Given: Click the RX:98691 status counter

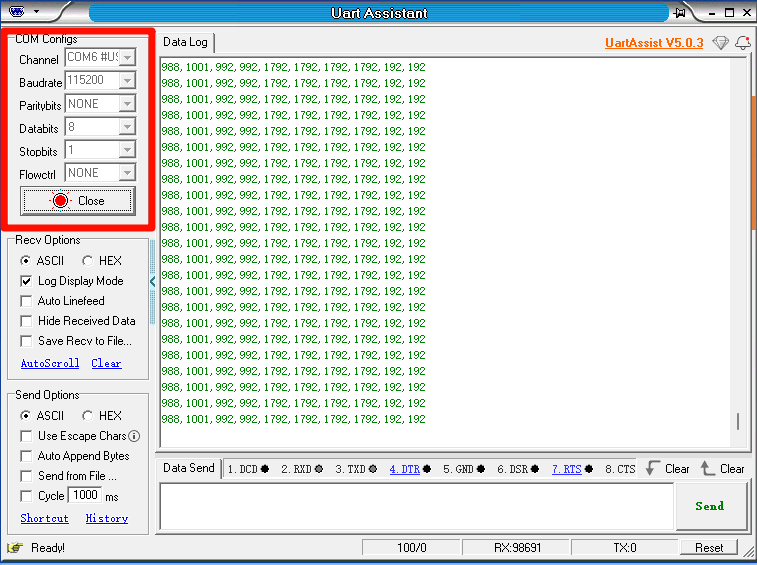Looking at the screenshot, I should (517, 548).
